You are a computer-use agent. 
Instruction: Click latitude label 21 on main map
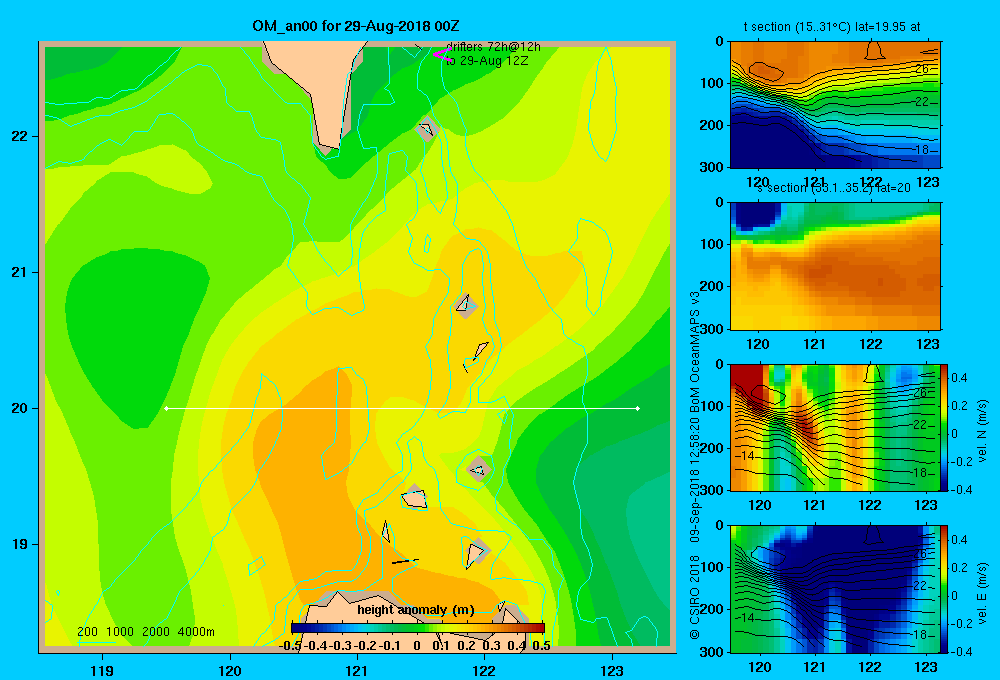tap(20, 272)
